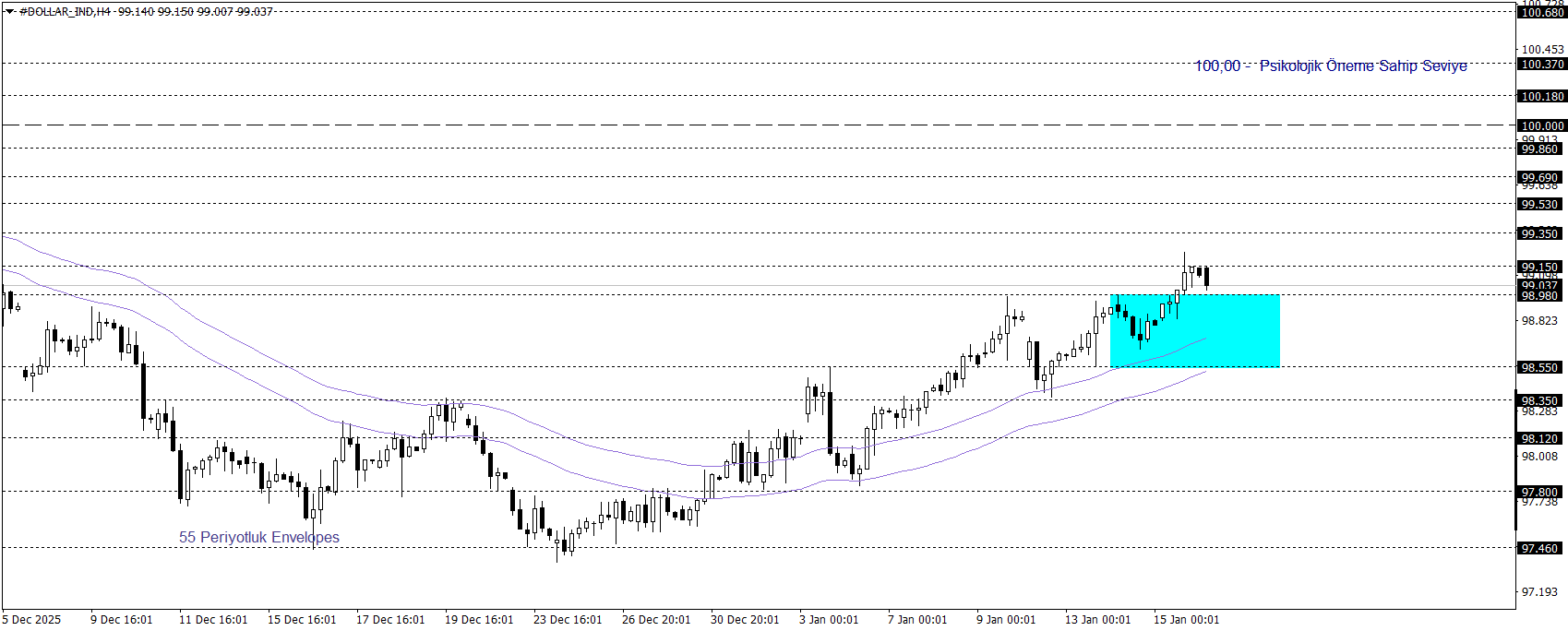Viewport: 1568px width, 631px height.
Task: Click the 97.460 price level label
Action: [x=1539, y=548]
